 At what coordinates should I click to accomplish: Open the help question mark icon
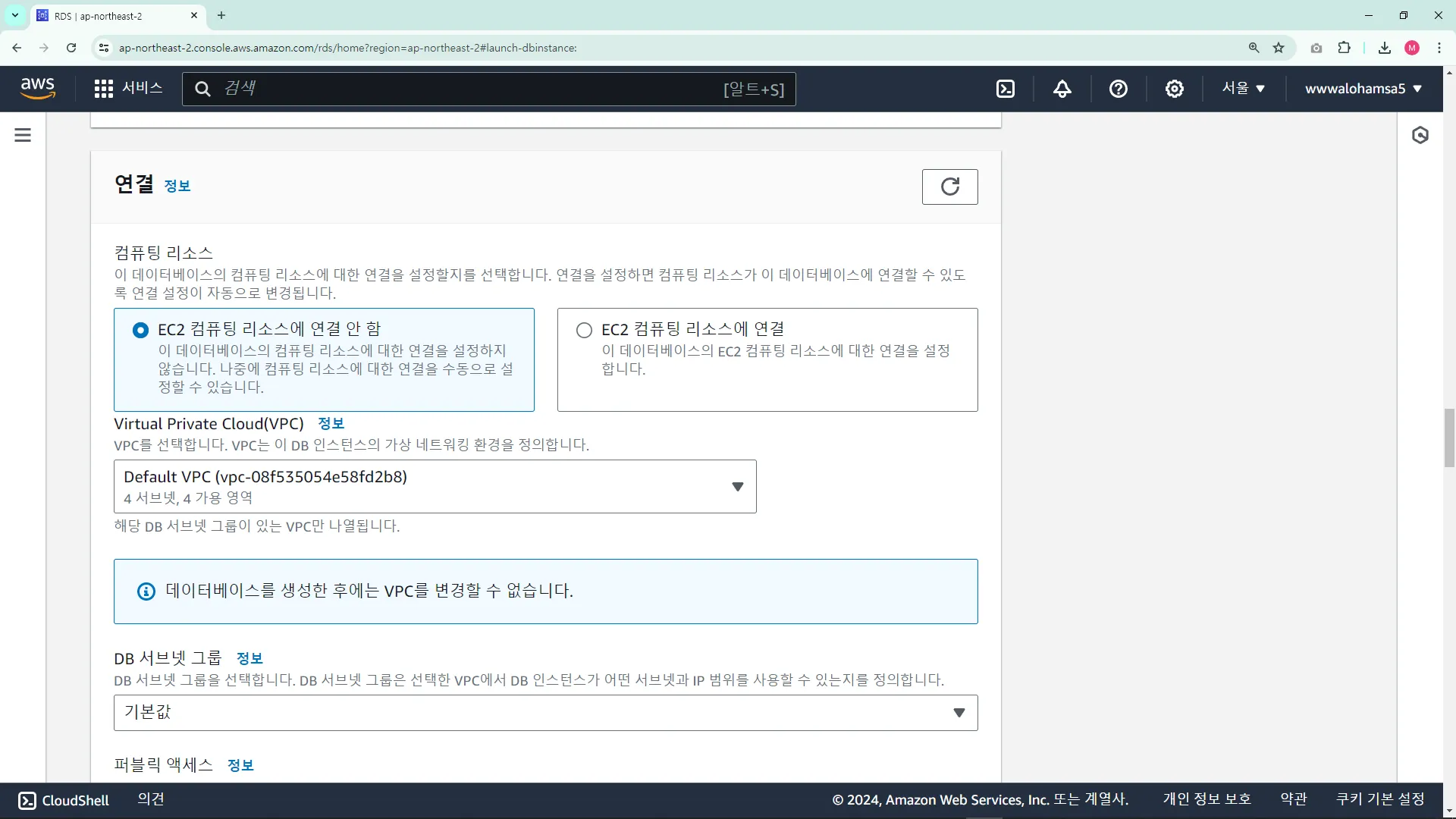tap(1118, 89)
